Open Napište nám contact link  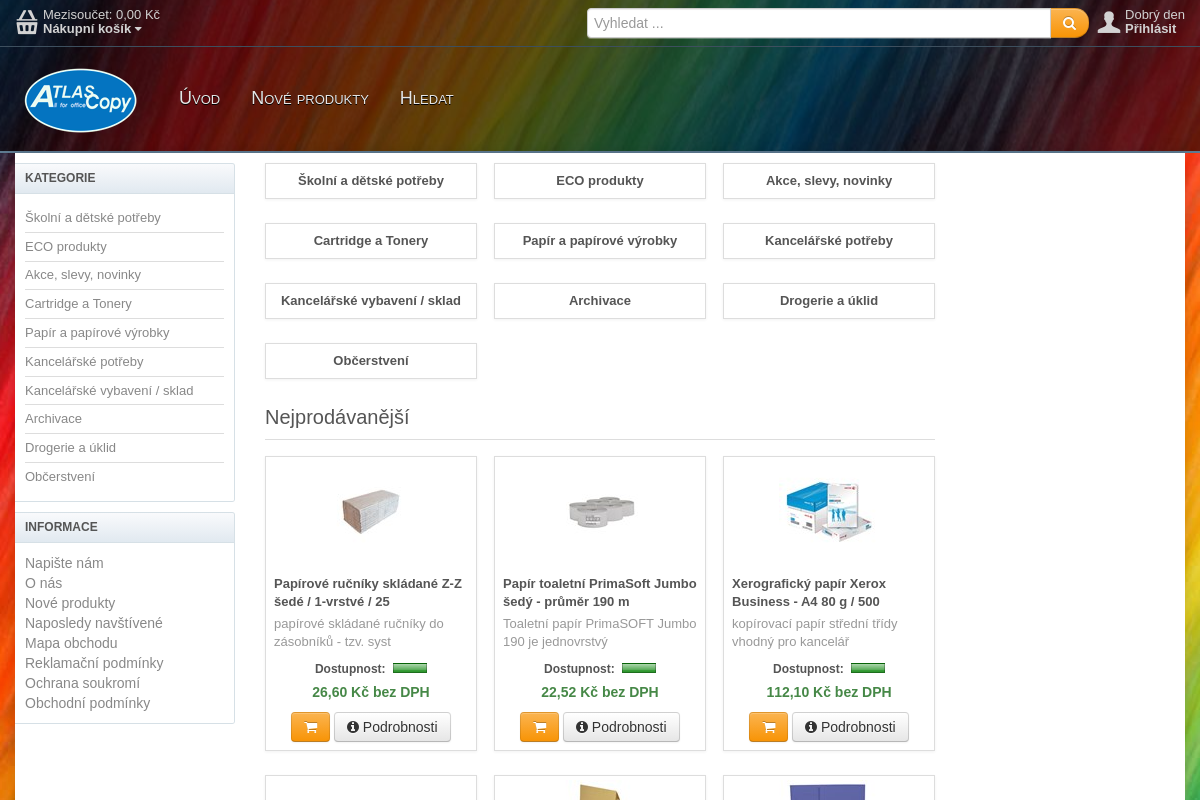64,563
